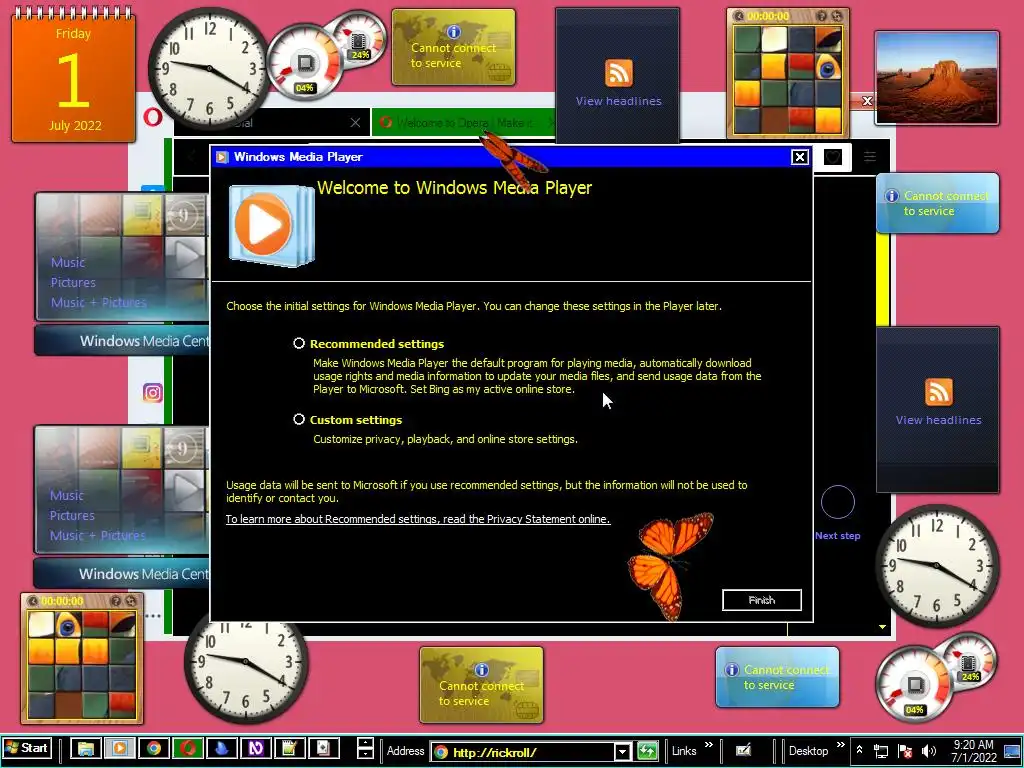Click the clock gadget beside the calendar
Image resolution: width=1024 pixels, height=768 pixels.
[209, 69]
